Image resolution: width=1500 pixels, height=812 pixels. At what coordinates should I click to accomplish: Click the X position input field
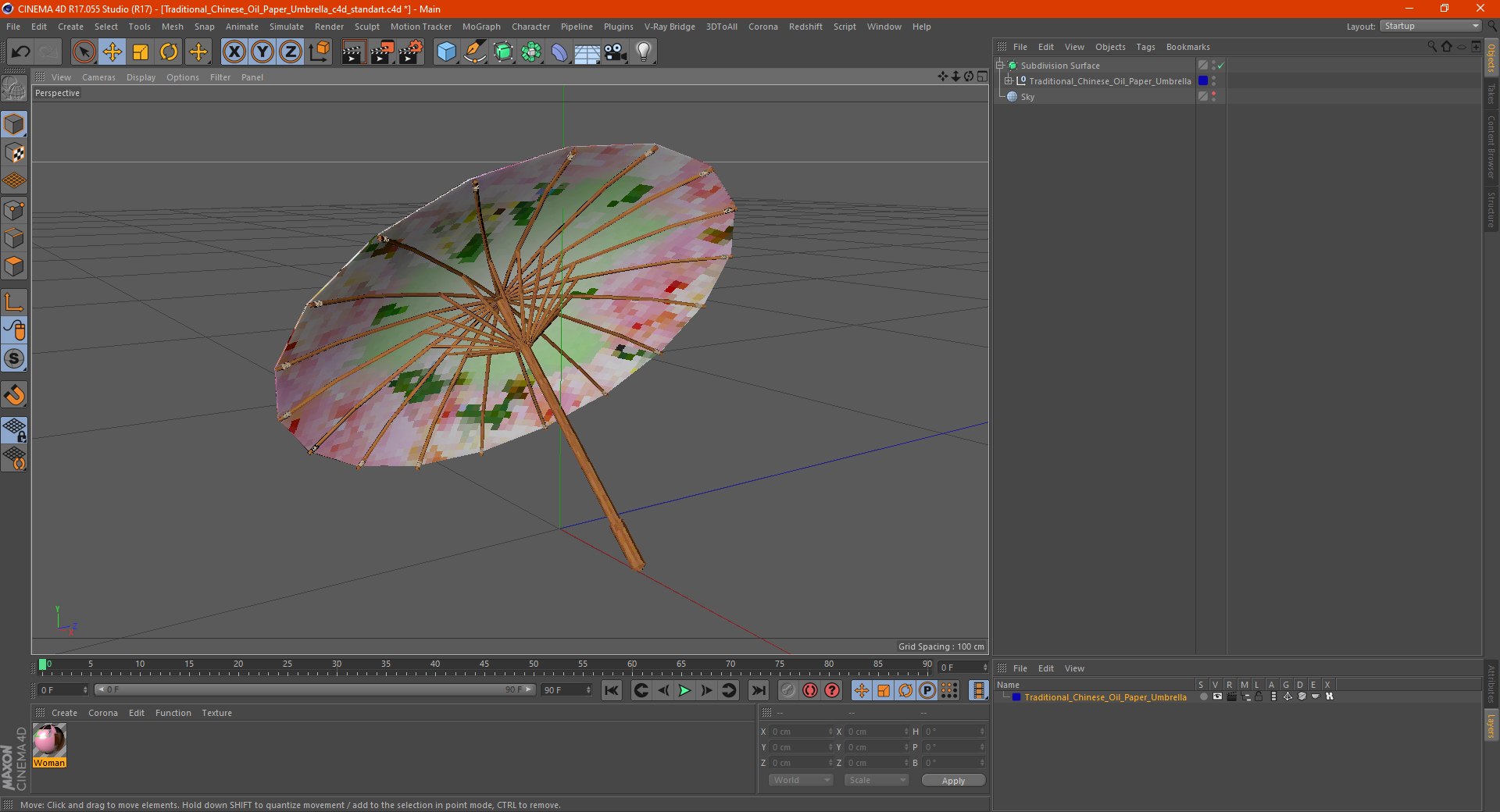click(x=801, y=732)
